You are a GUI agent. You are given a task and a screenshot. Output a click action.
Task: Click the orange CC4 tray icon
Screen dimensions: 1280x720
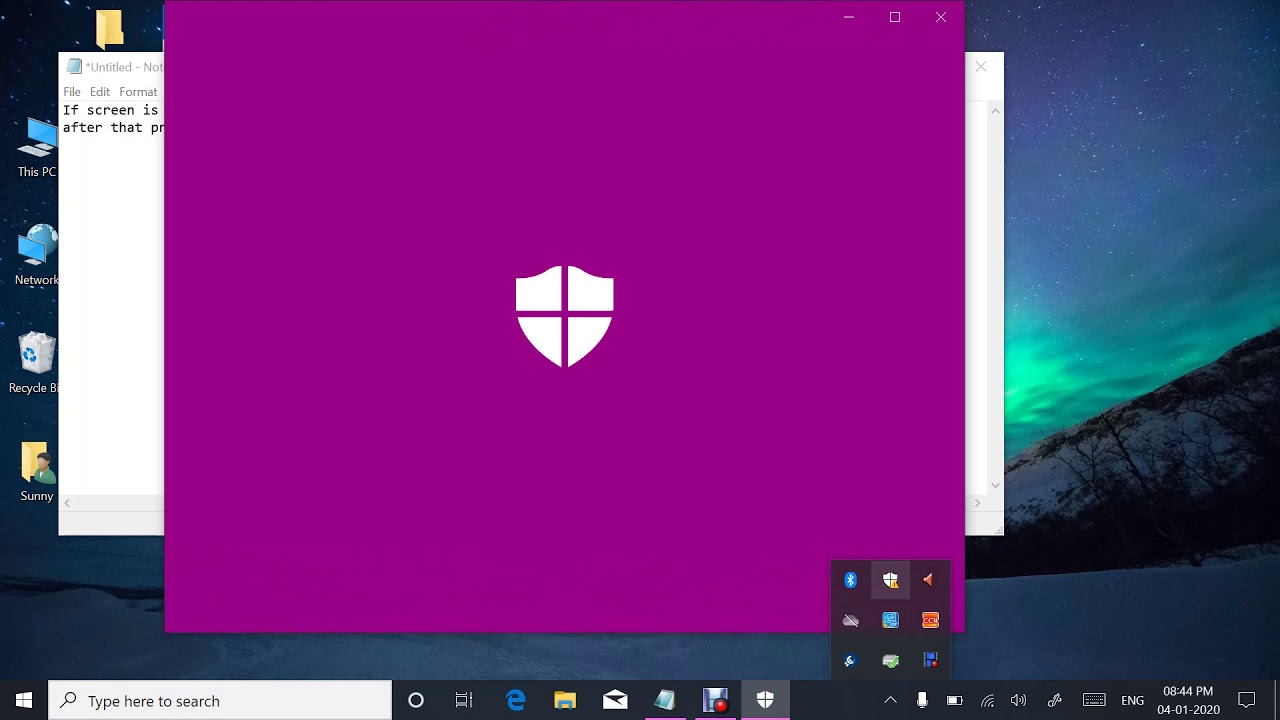click(x=930, y=620)
